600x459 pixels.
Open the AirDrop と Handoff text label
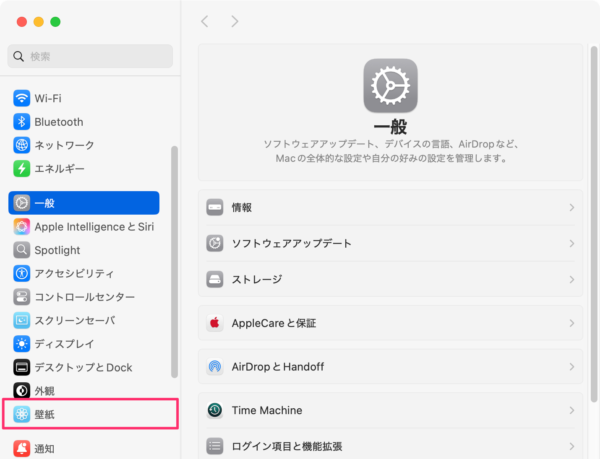point(278,366)
